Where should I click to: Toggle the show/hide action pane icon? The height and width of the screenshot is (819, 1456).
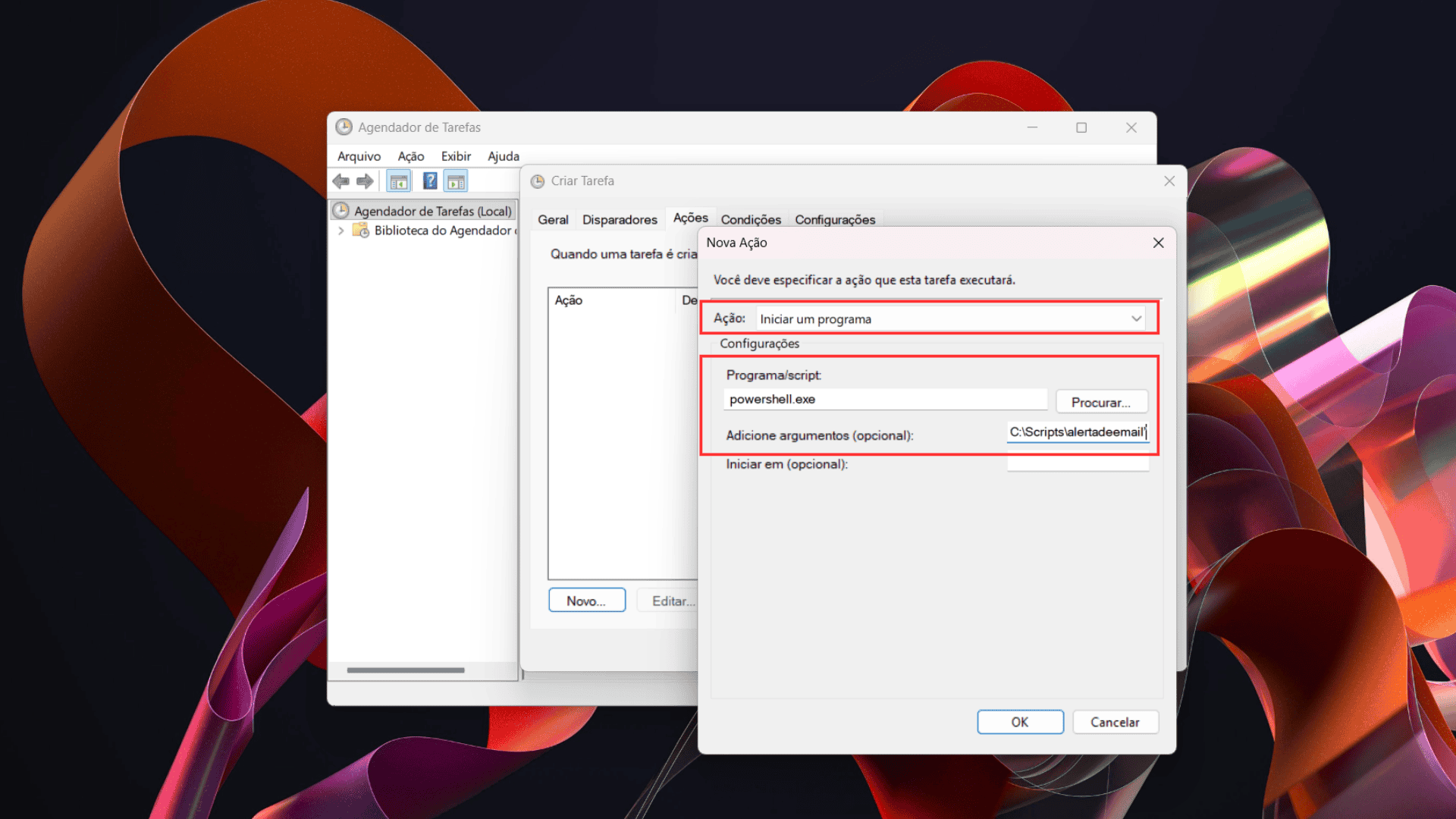(x=456, y=181)
